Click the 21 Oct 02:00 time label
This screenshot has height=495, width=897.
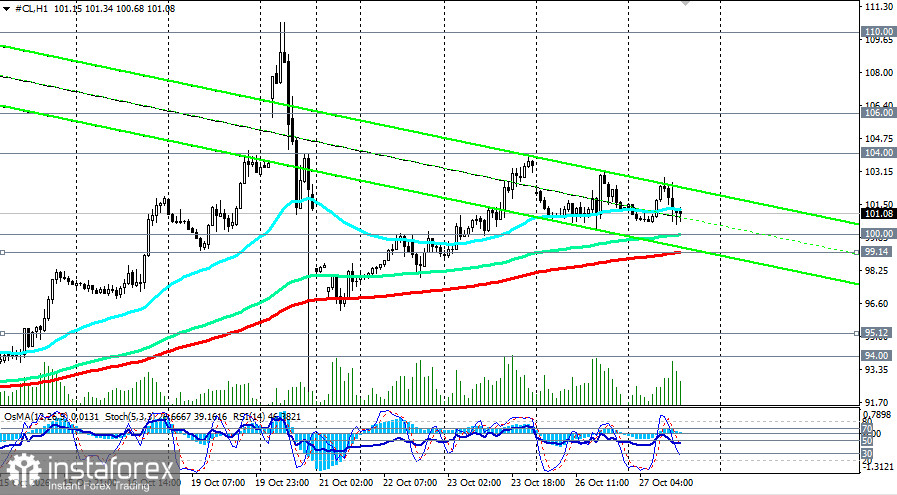(x=346, y=482)
